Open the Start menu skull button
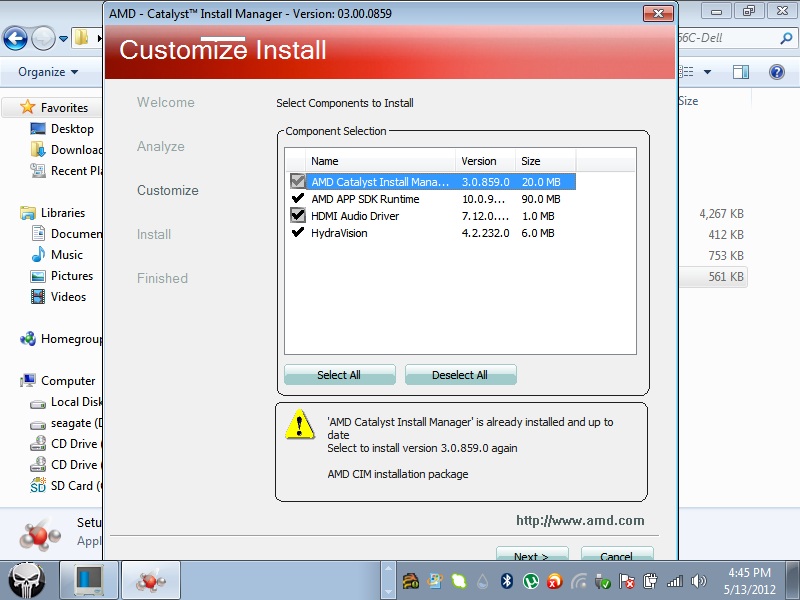 (x=27, y=581)
